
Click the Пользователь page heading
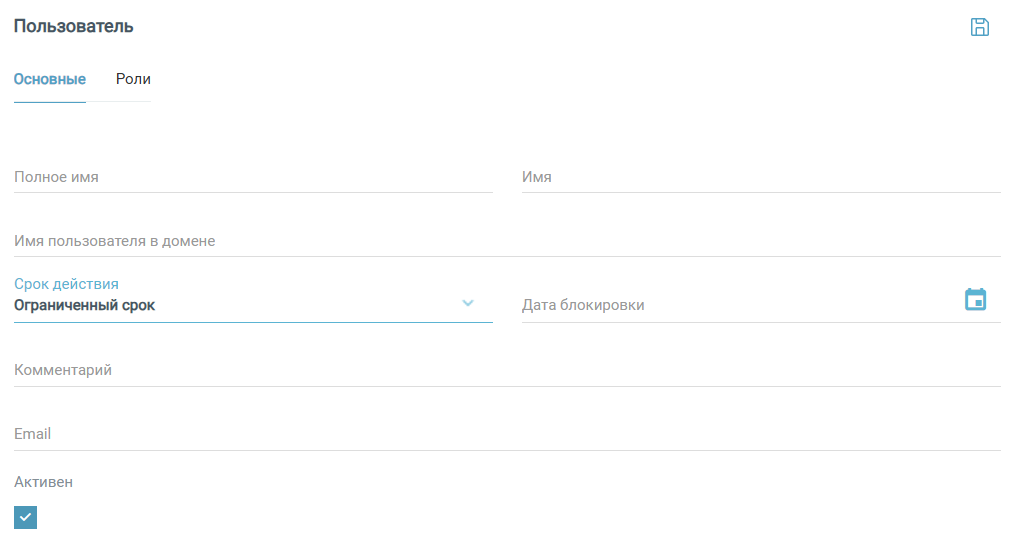point(74,27)
